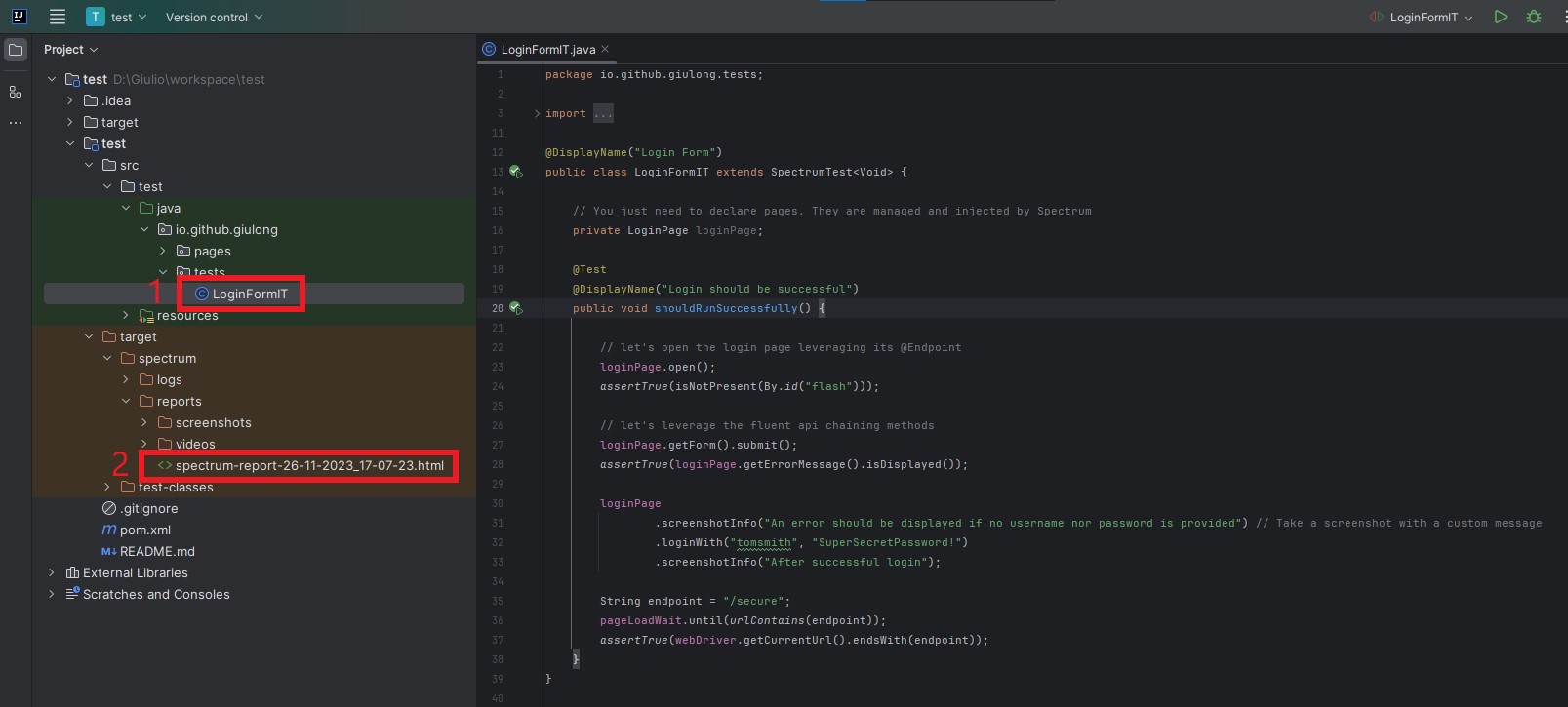Click the IntelliJ IDEA logo icon
1568x707 pixels.
[x=19, y=17]
